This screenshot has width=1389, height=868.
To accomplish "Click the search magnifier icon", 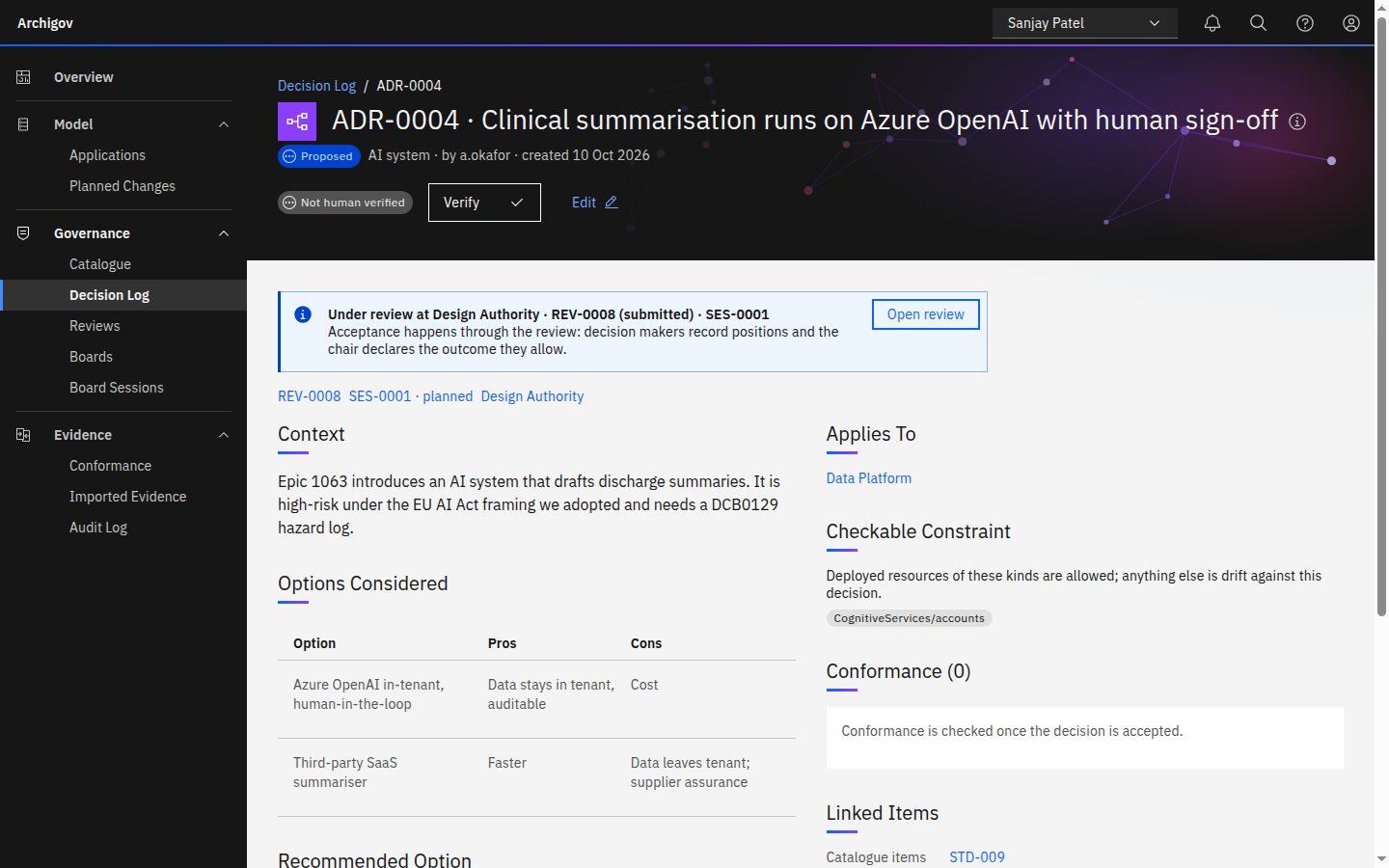I will pyautogui.click(x=1259, y=23).
